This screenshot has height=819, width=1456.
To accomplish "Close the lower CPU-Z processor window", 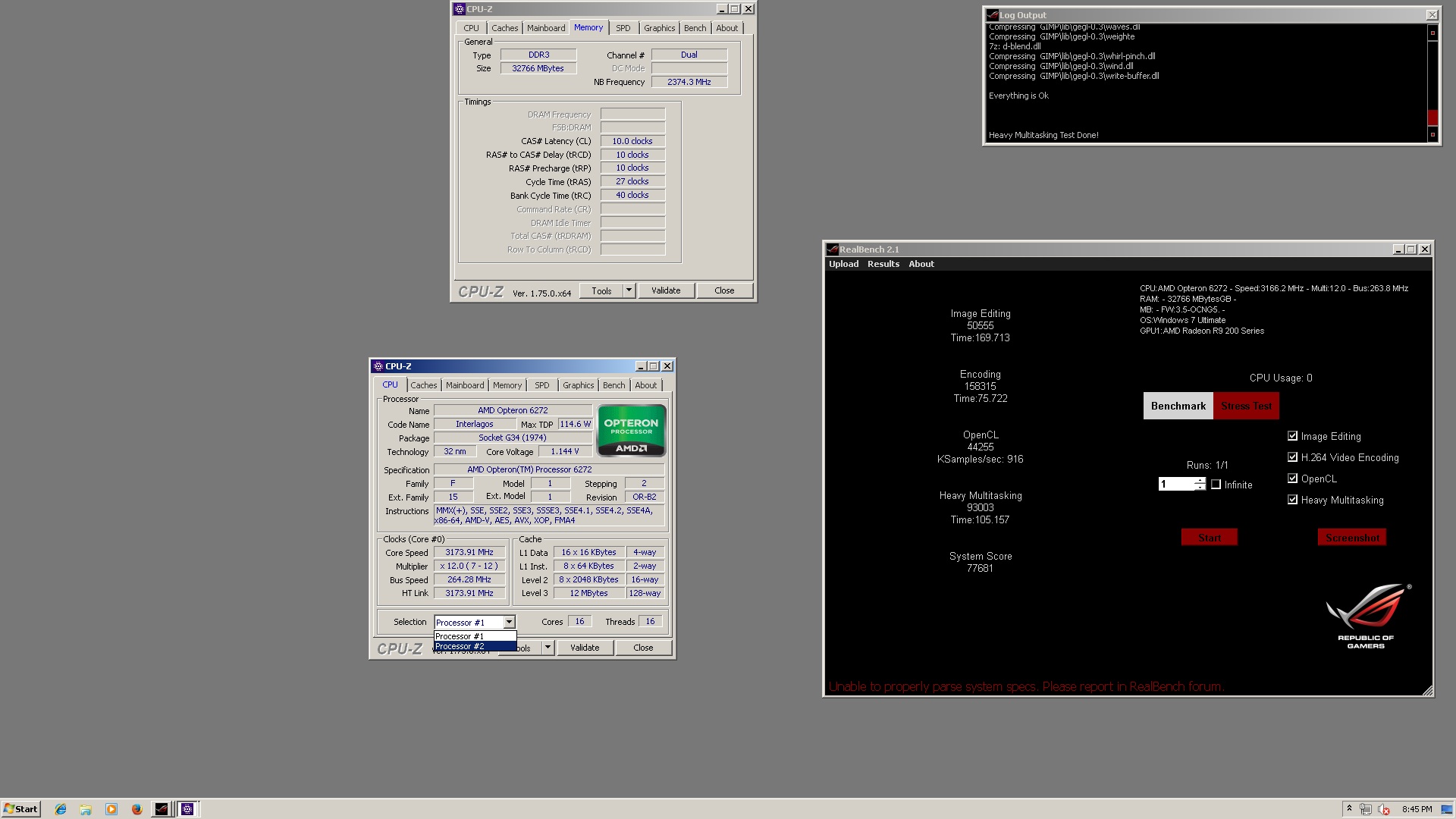I will point(667,366).
